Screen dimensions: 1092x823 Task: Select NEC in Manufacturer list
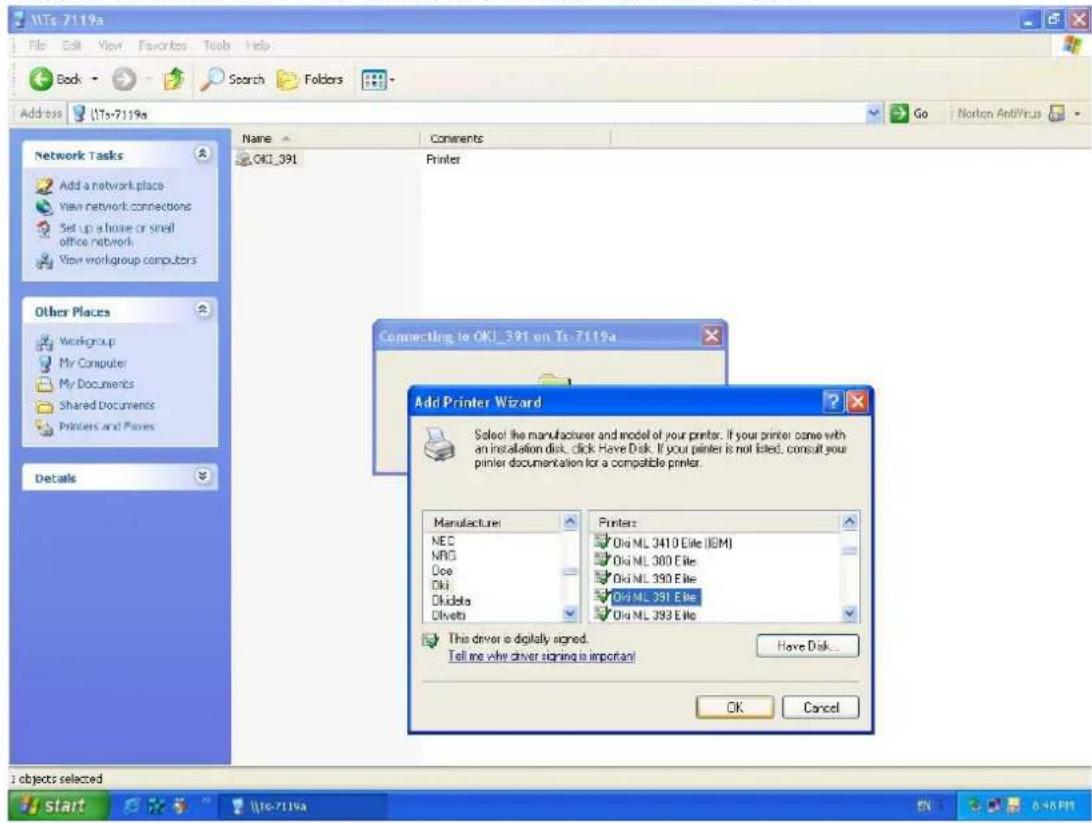tap(443, 541)
